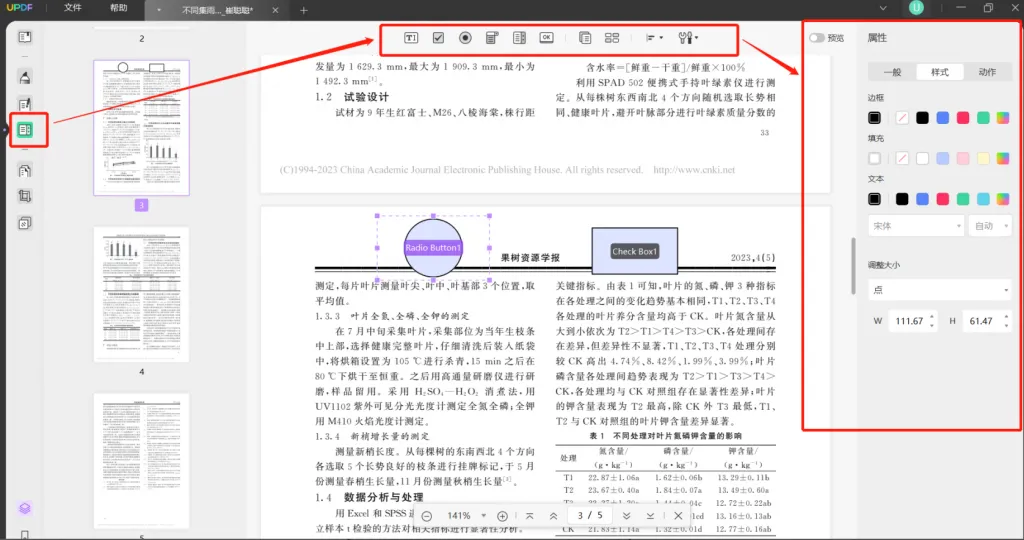Click the green user avatar
The width and height of the screenshot is (1024, 540).
click(916, 8)
